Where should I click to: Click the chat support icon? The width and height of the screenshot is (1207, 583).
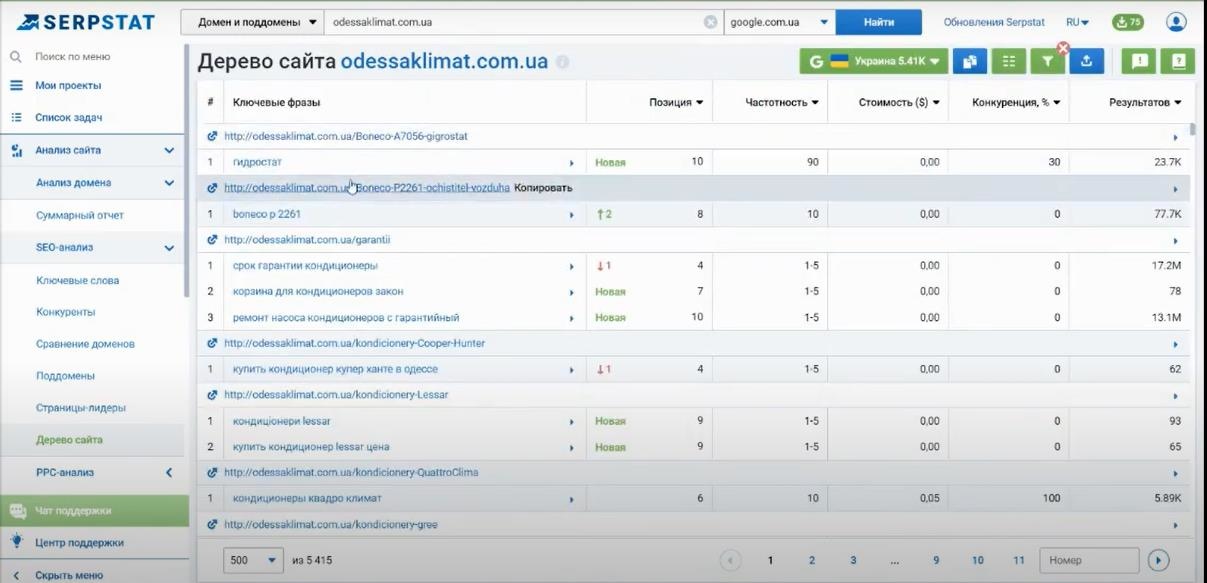pos(17,510)
